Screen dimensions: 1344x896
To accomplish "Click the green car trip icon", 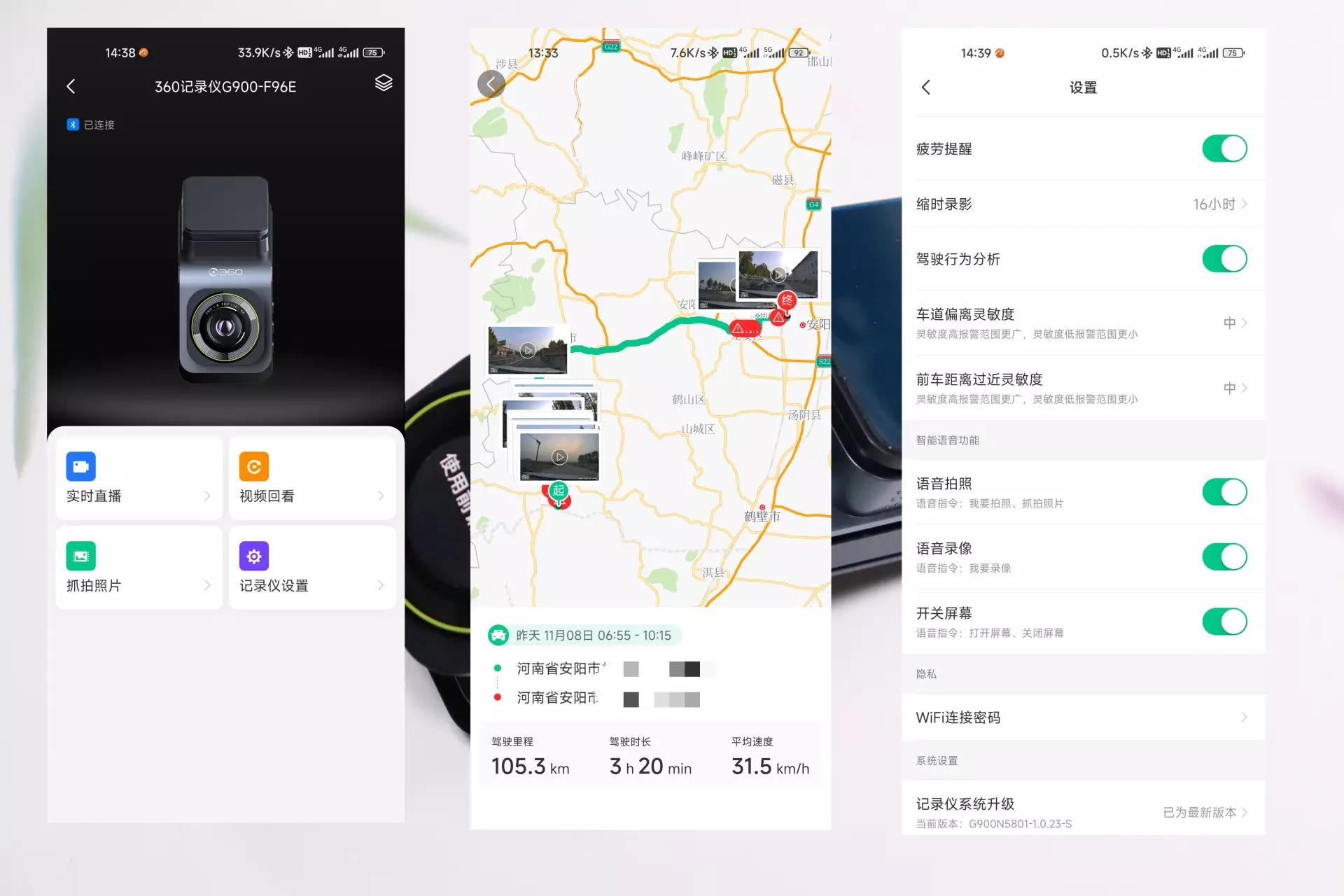I will click(x=498, y=635).
